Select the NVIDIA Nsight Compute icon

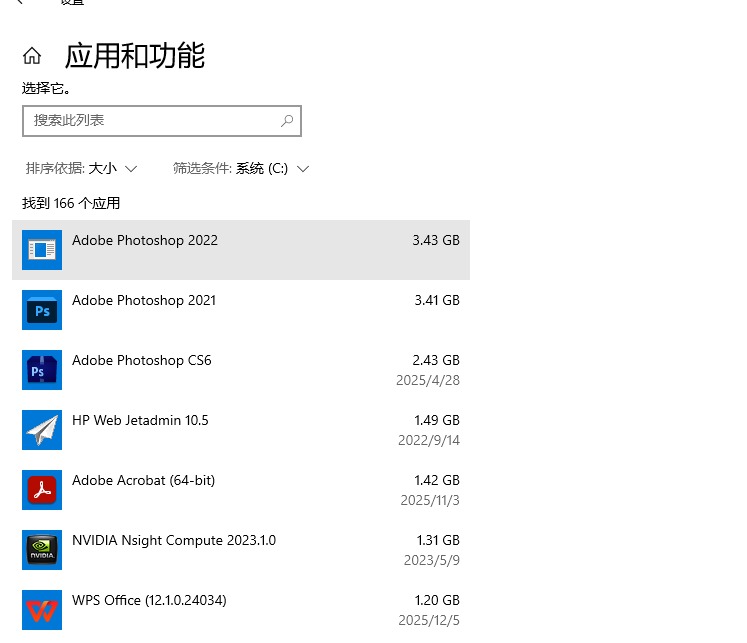pos(42,550)
